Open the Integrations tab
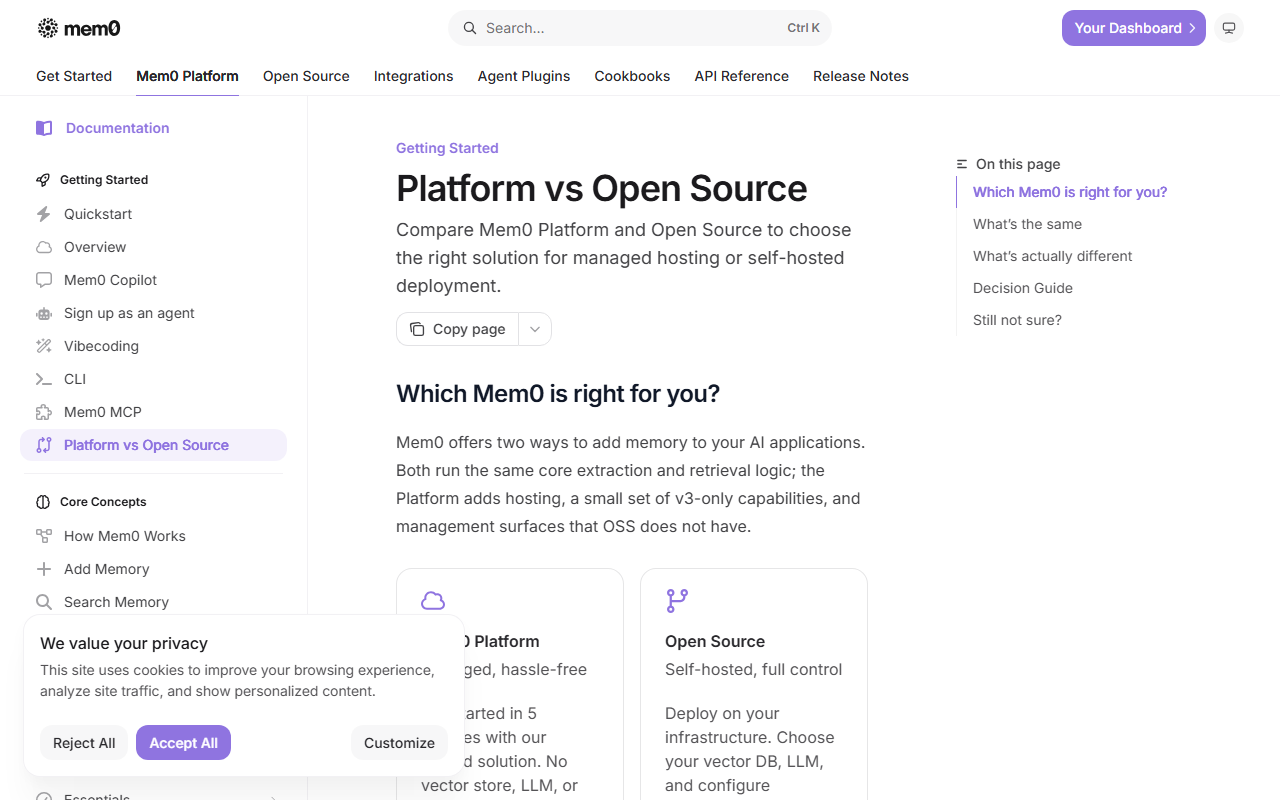This screenshot has height=800, width=1280. [x=413, y=76]
